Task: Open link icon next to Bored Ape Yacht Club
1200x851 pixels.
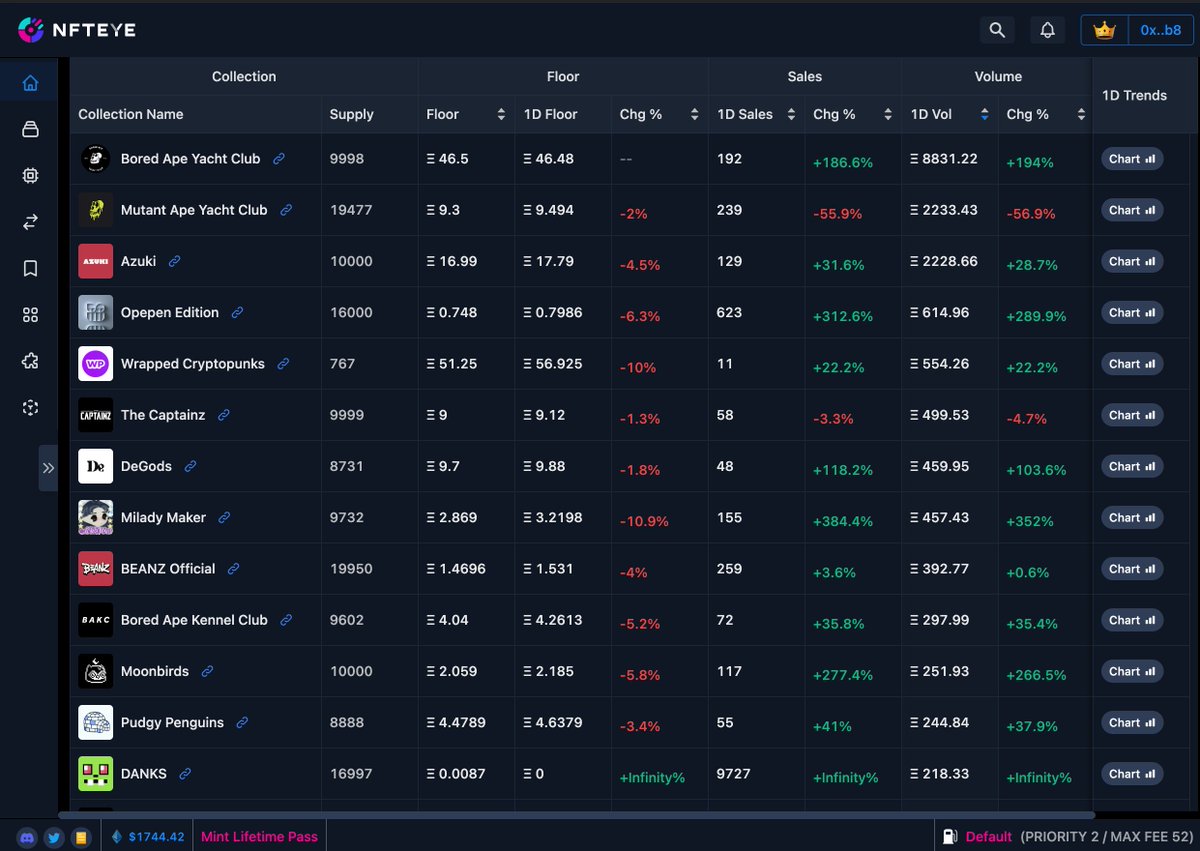Action: coord(279,159)
